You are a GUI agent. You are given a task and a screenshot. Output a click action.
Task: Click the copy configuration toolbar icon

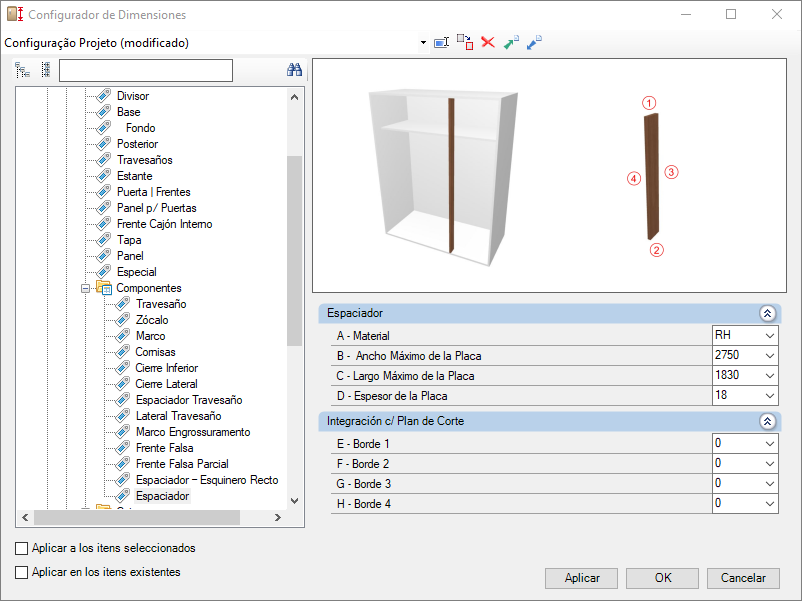click(465, 42)
